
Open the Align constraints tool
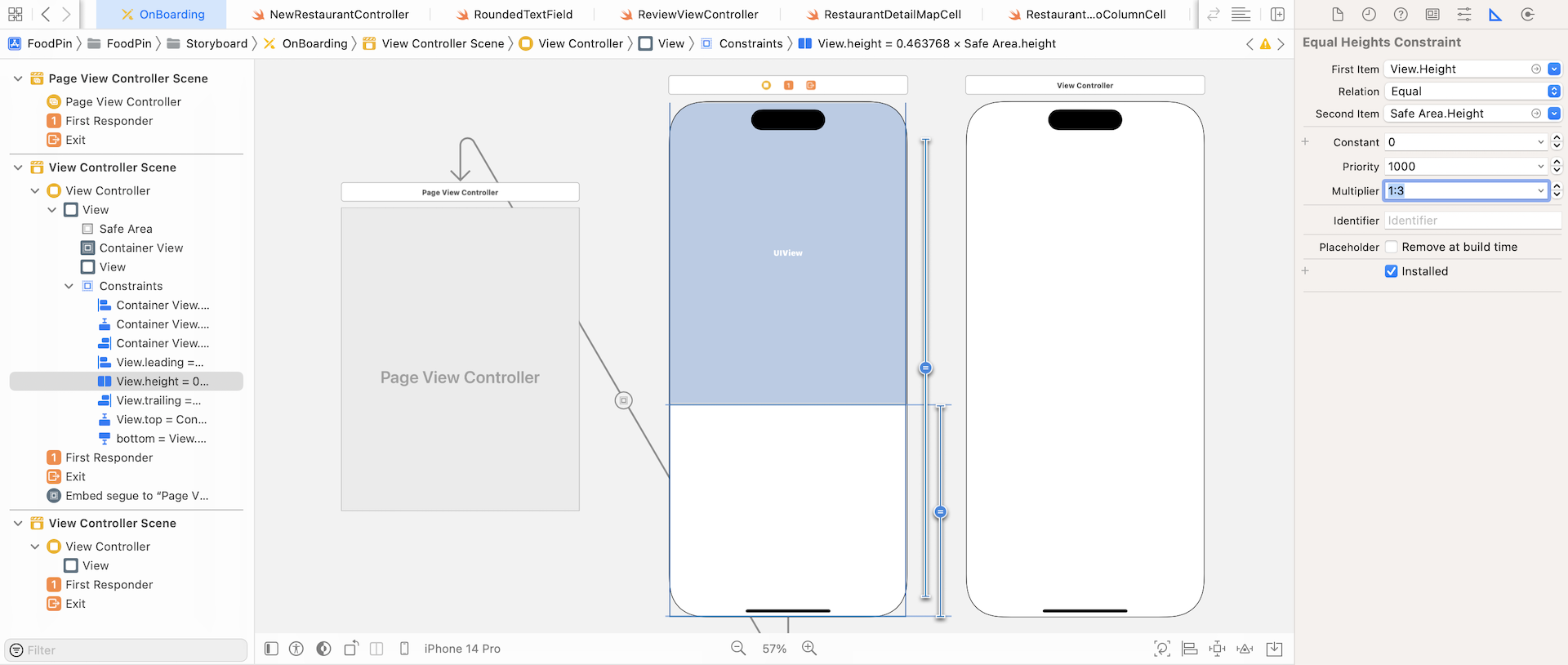(x=1190, y=649)
